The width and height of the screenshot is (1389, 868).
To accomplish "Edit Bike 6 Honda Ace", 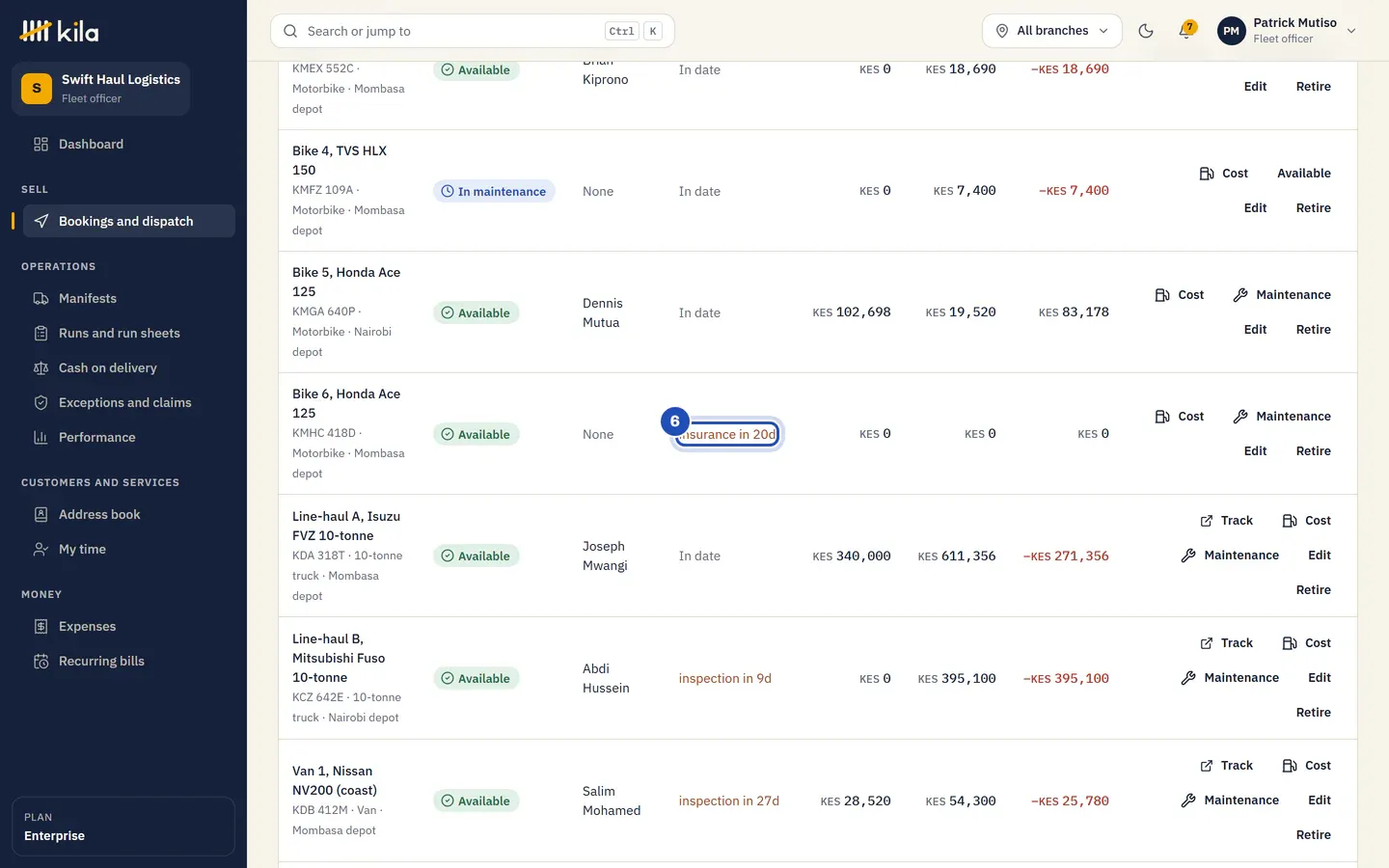I will click(x=1255, y=451).
